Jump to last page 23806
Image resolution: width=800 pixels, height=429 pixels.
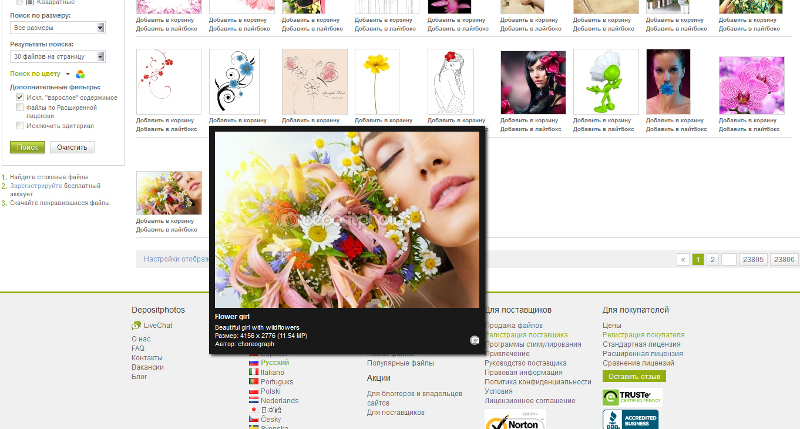point(784,260)
